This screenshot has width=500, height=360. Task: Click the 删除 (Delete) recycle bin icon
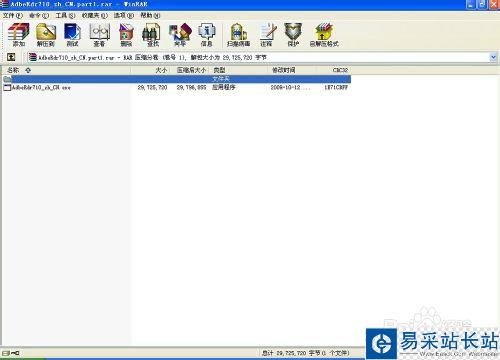126,35
